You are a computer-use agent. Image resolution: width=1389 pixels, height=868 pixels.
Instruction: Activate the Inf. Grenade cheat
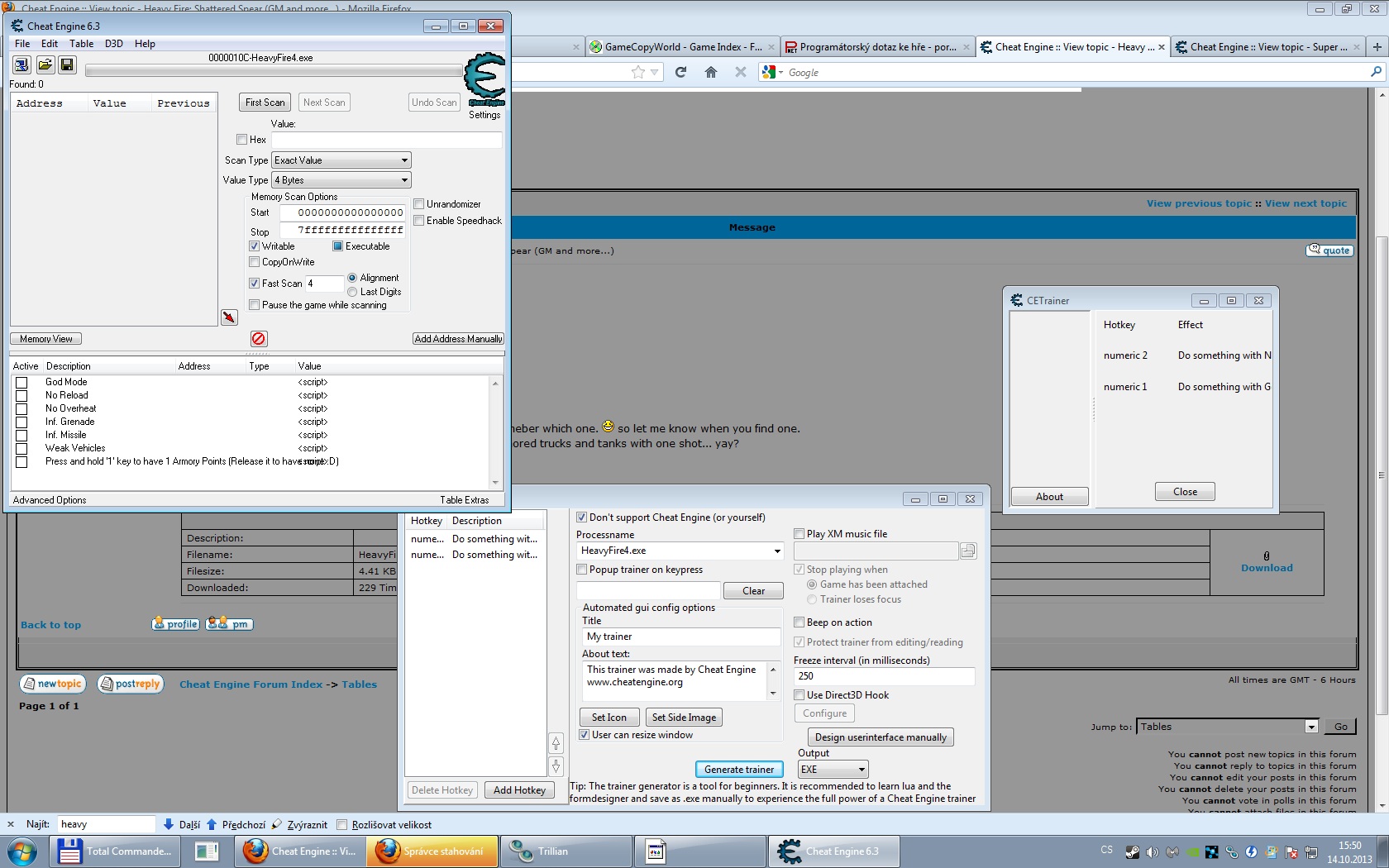22,422
